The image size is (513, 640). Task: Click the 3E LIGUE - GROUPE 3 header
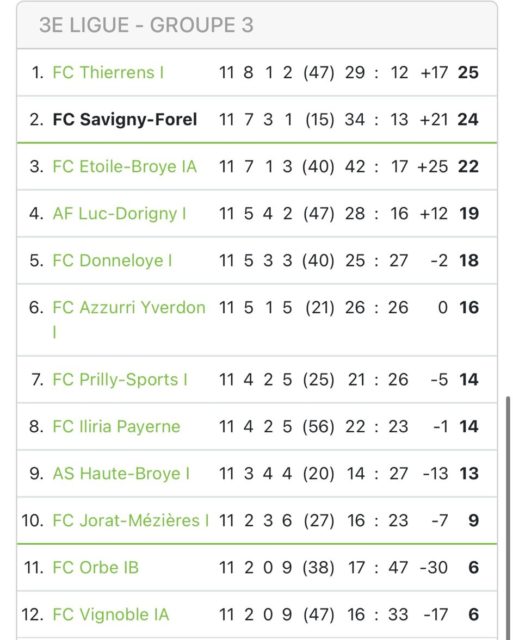146,25
